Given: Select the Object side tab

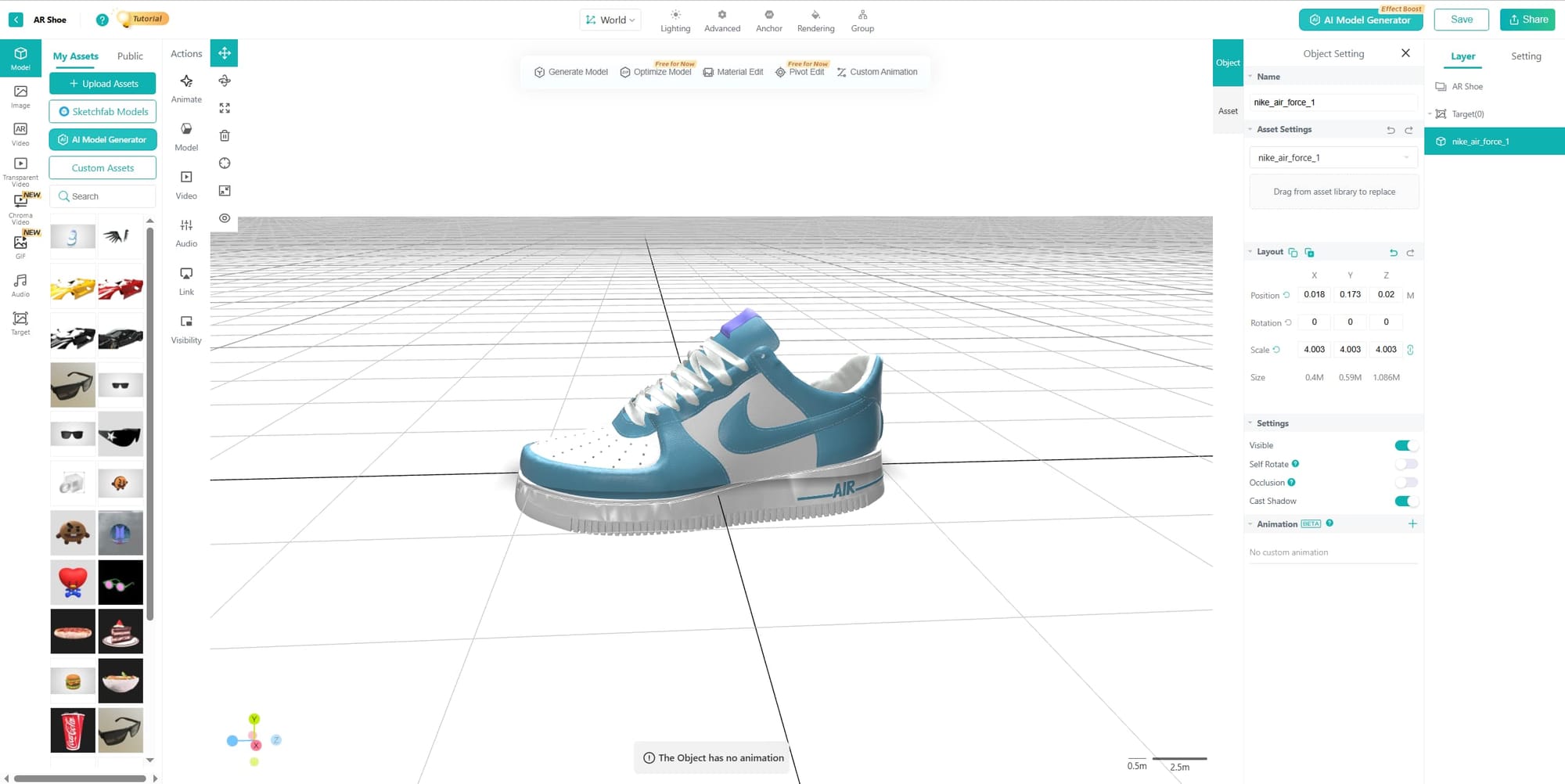Looking at the screenshot, I should [1228, 63].
